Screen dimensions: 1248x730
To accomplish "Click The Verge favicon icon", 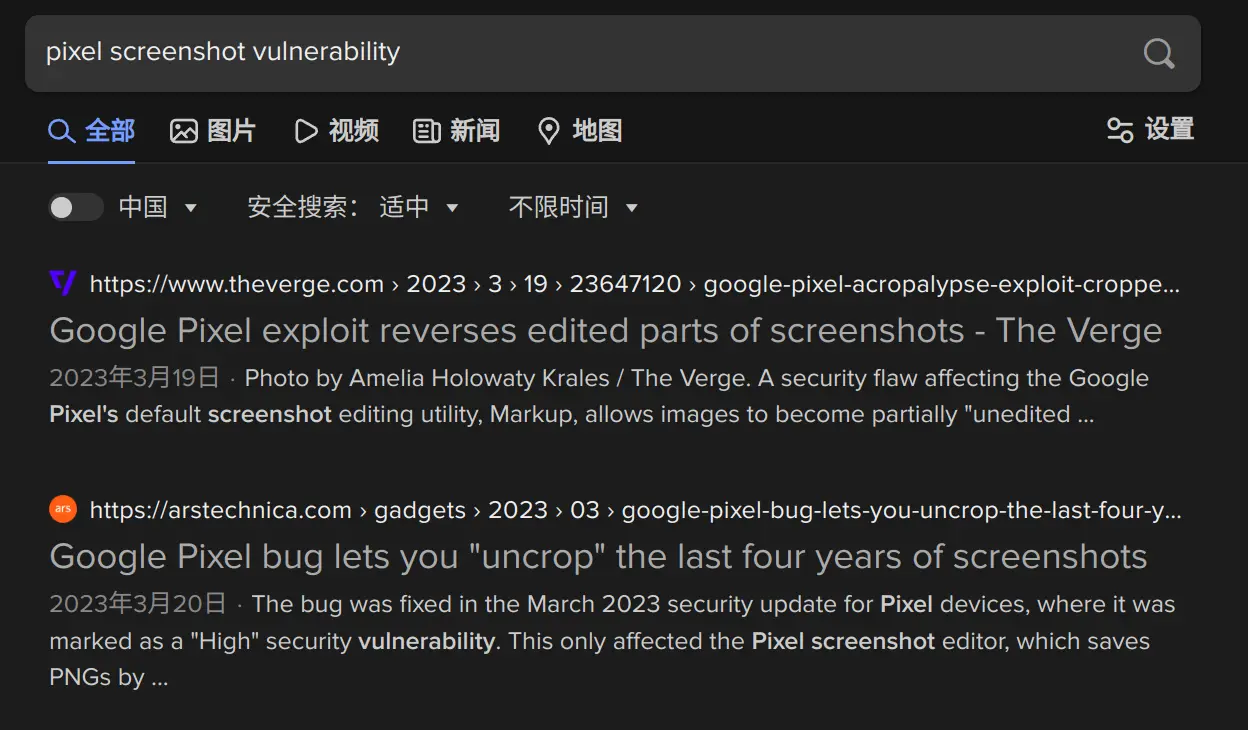I will click(63, 283).
